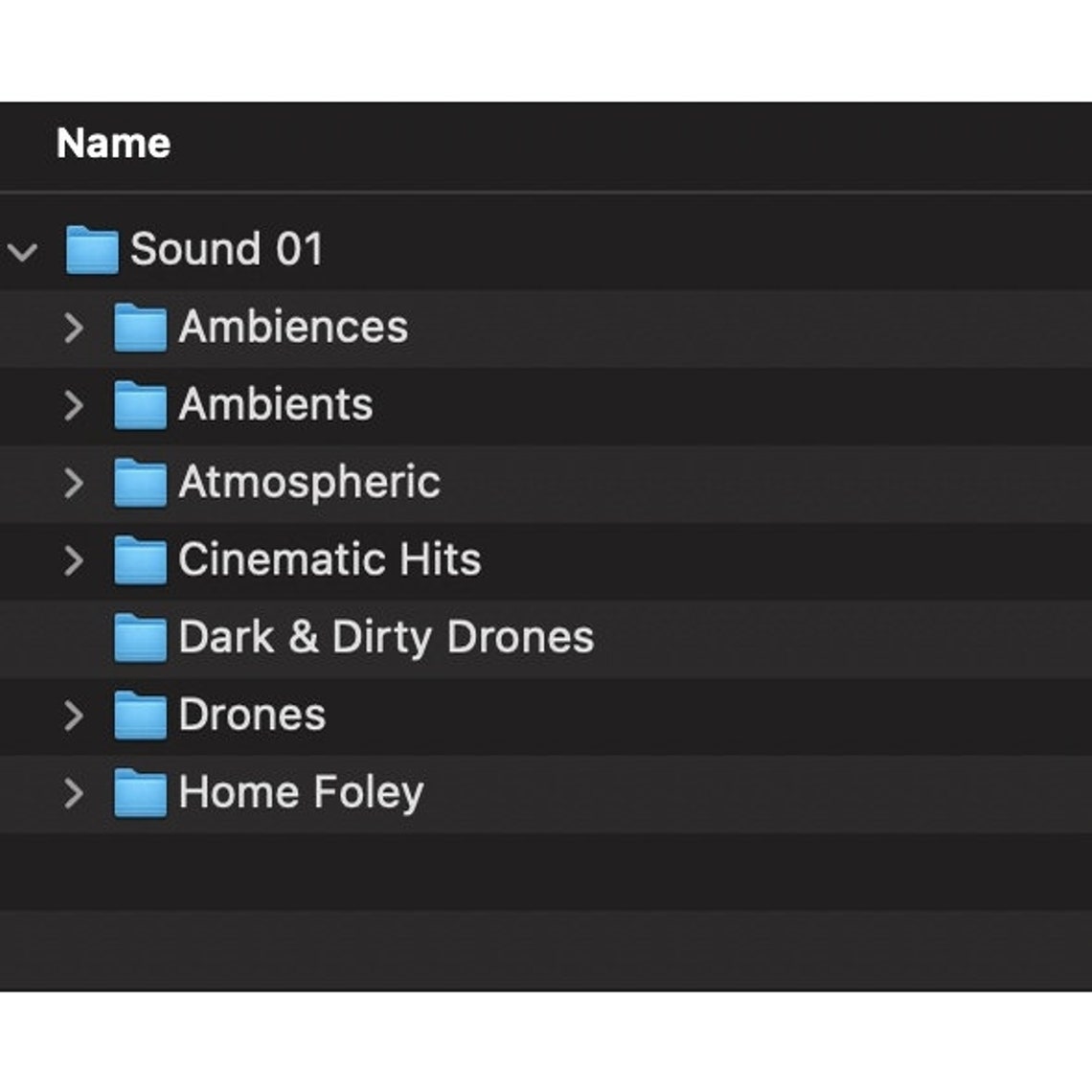Click the Dark & Dirty Drones folder icon
This screenshot has width=1092, height=1092.
(142, 637)
